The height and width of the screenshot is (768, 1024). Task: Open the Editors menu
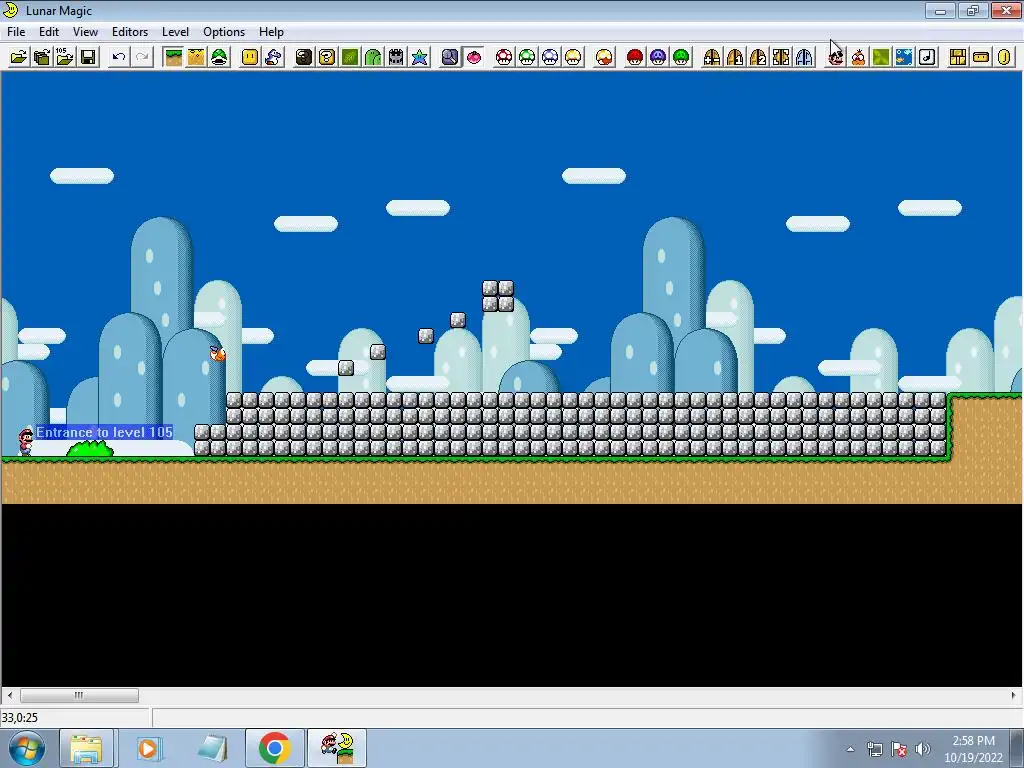130,31
